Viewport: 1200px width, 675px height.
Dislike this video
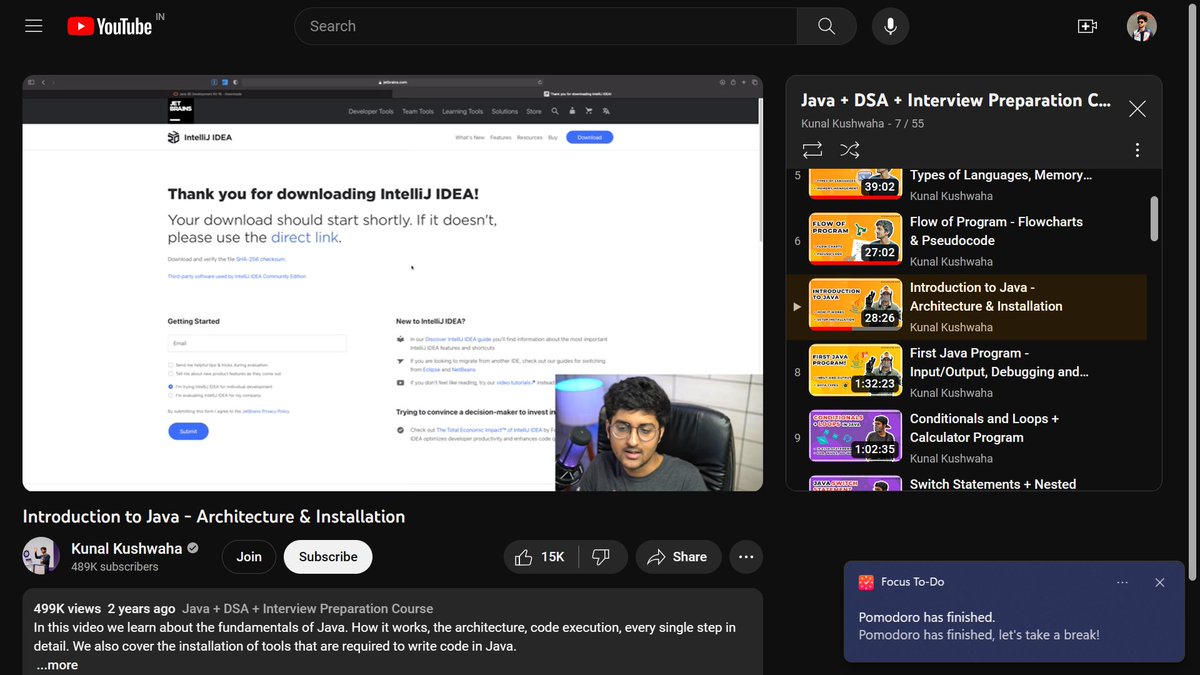601,557
